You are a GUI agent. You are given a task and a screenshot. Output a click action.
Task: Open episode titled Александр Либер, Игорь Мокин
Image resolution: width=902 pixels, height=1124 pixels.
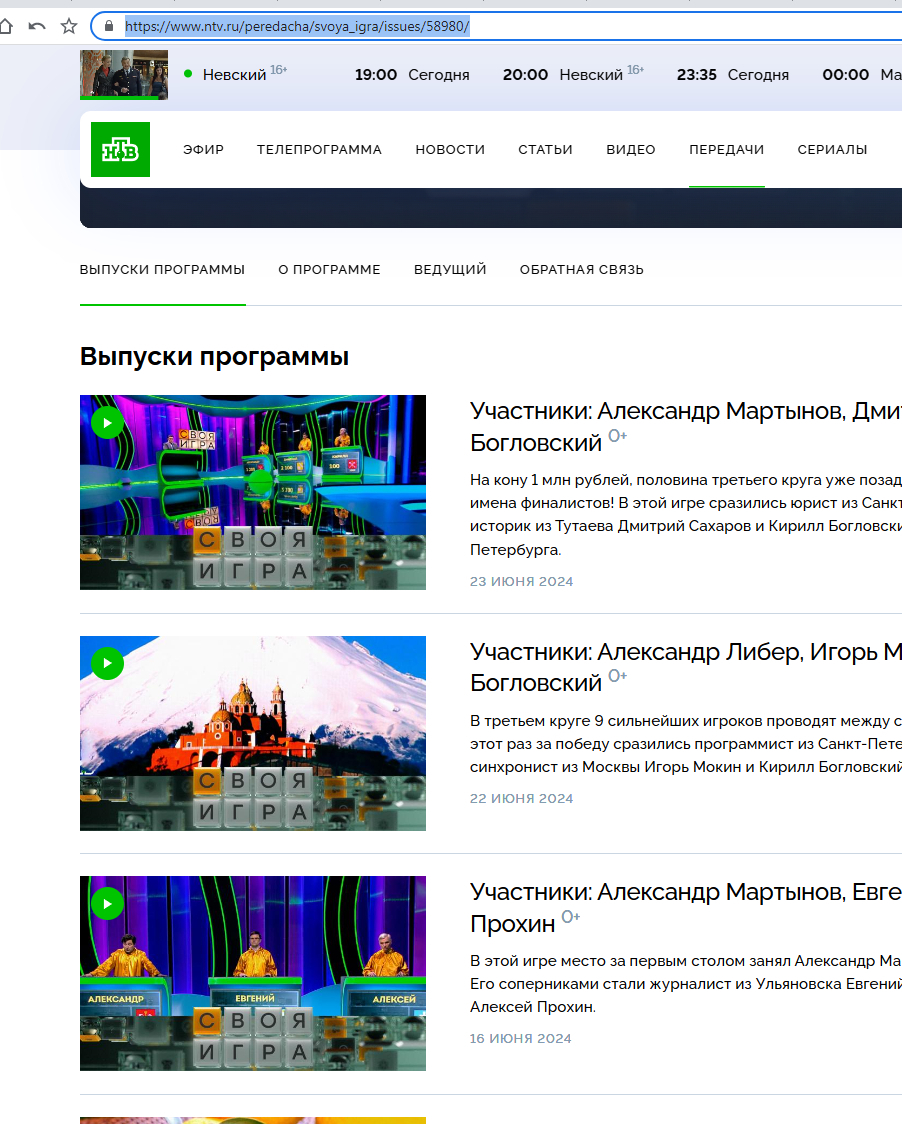point(685,667)
